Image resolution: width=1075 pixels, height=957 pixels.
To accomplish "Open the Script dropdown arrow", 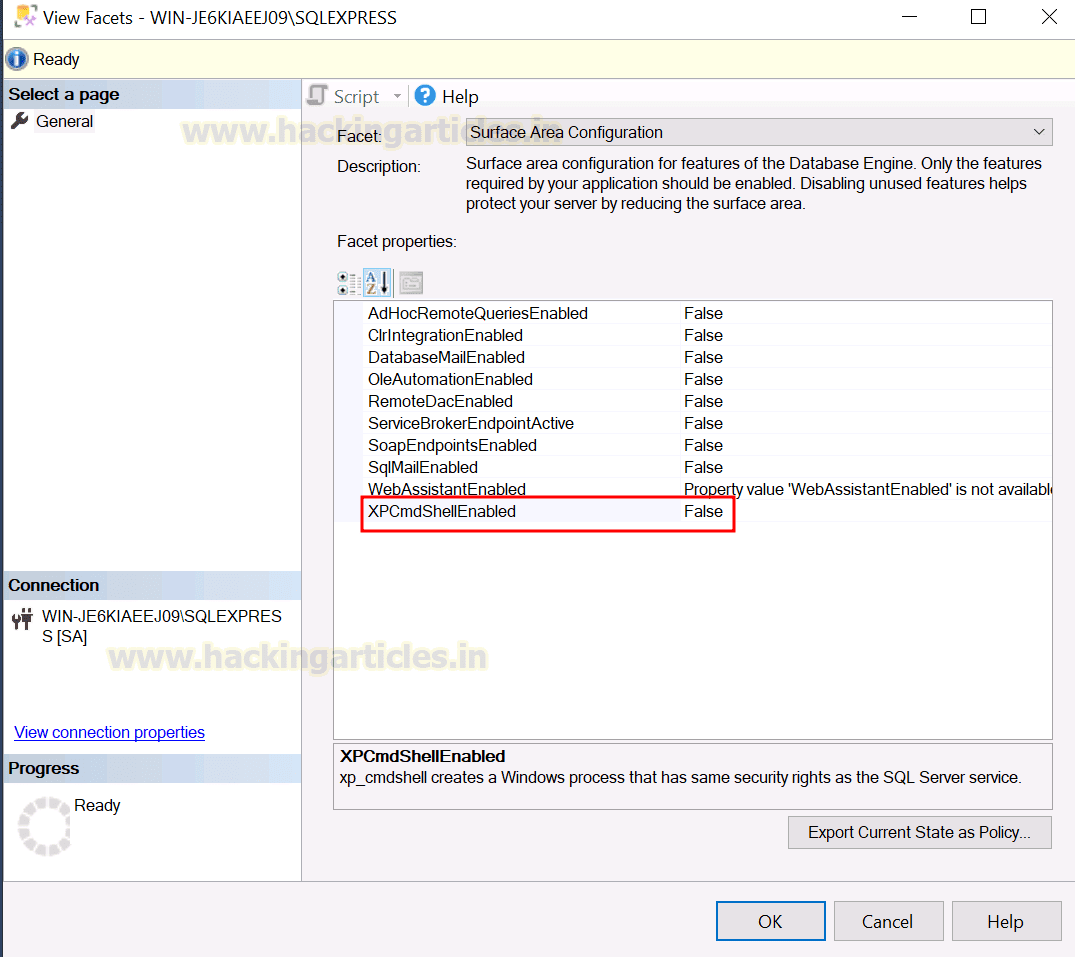I will tap(397, 97).
